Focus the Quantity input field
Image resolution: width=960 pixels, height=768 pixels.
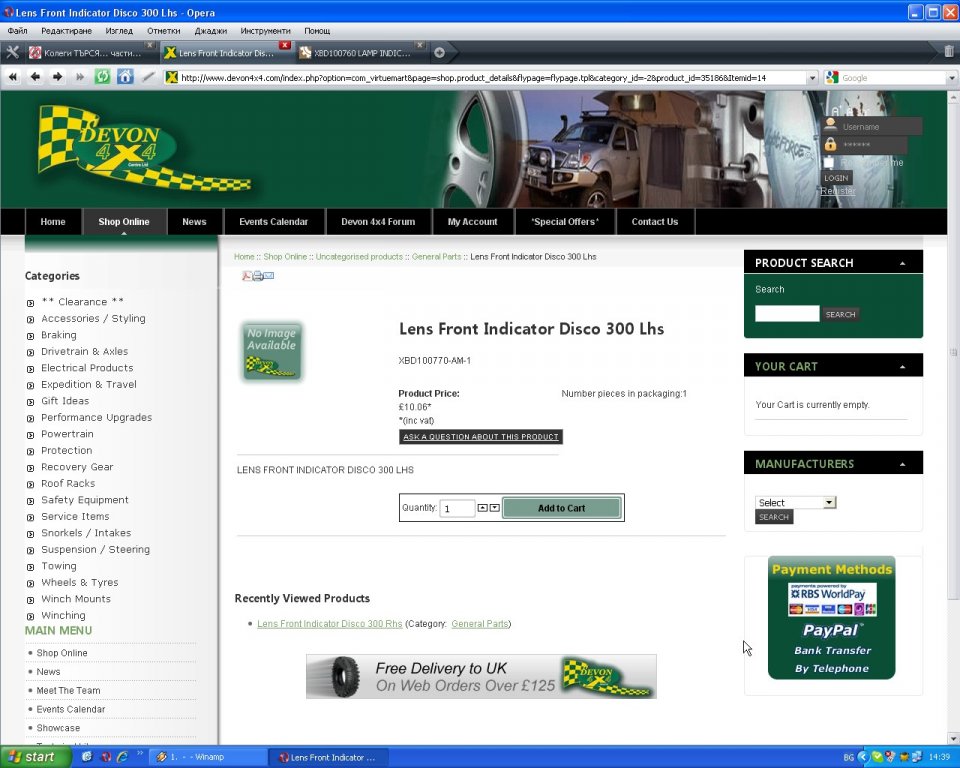457,508
